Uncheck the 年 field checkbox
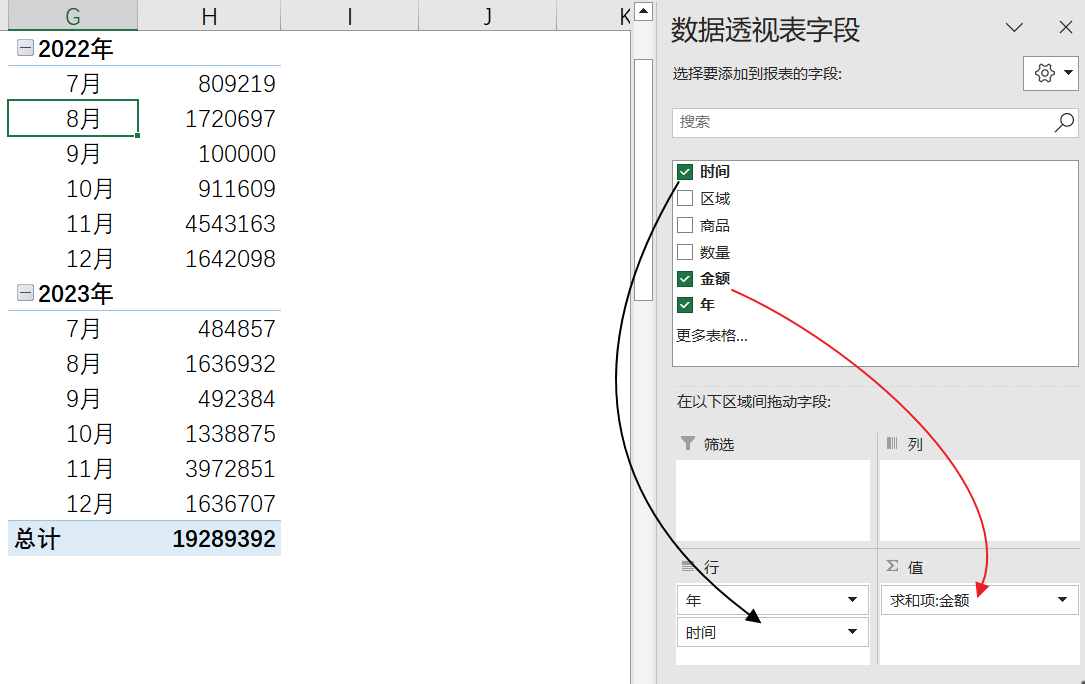The height and width of the screenshot is (684, 1085). [x=685, y=305]
